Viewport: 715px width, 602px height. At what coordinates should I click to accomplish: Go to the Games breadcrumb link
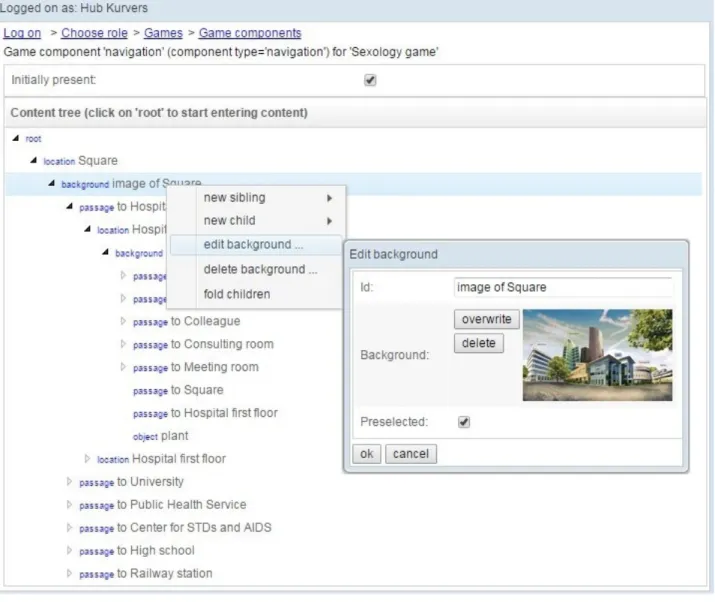tap(163, 33)
